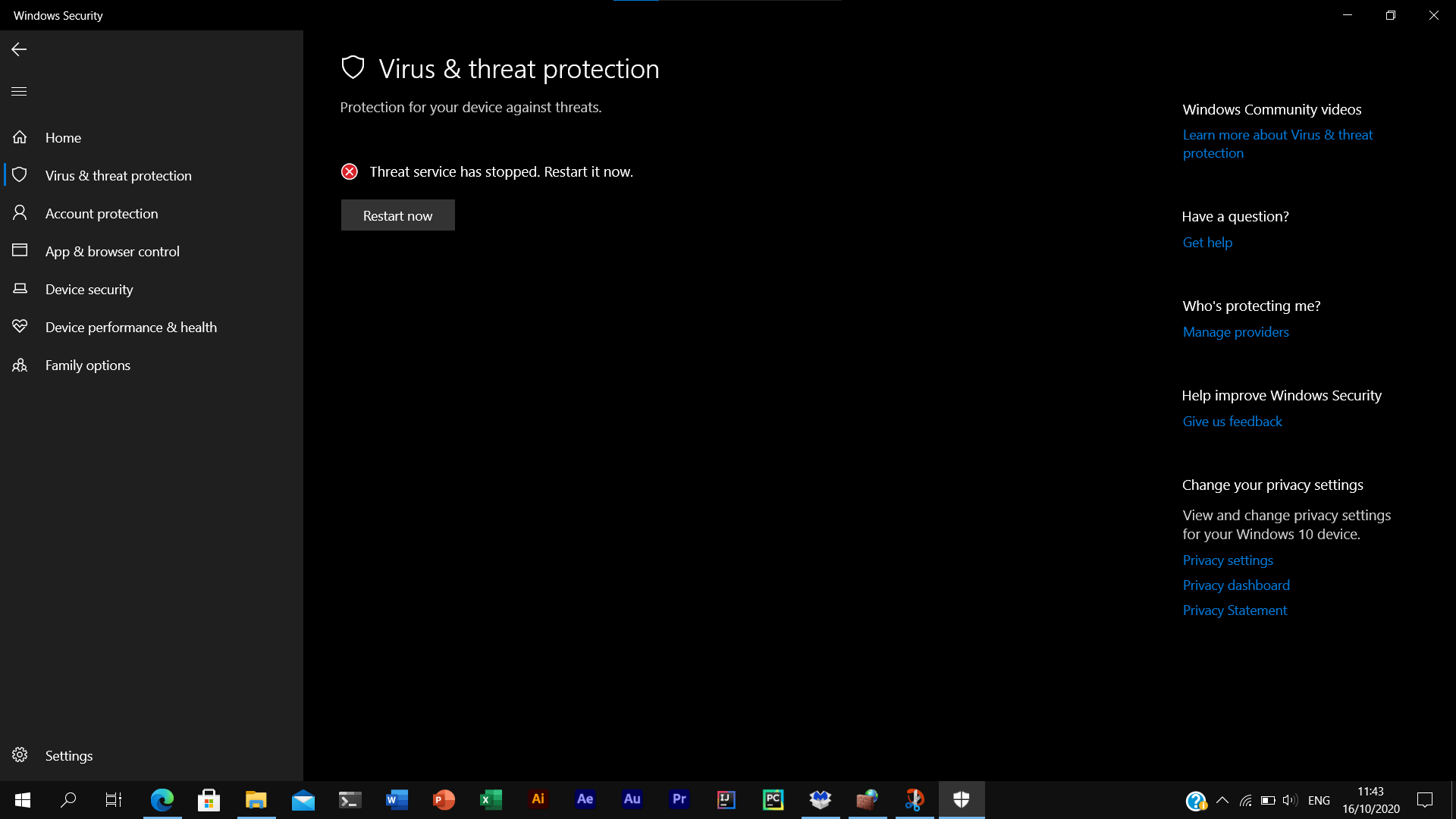Open Dropbox from the taskbar
Screen dimensions: 1456x819
820,800
